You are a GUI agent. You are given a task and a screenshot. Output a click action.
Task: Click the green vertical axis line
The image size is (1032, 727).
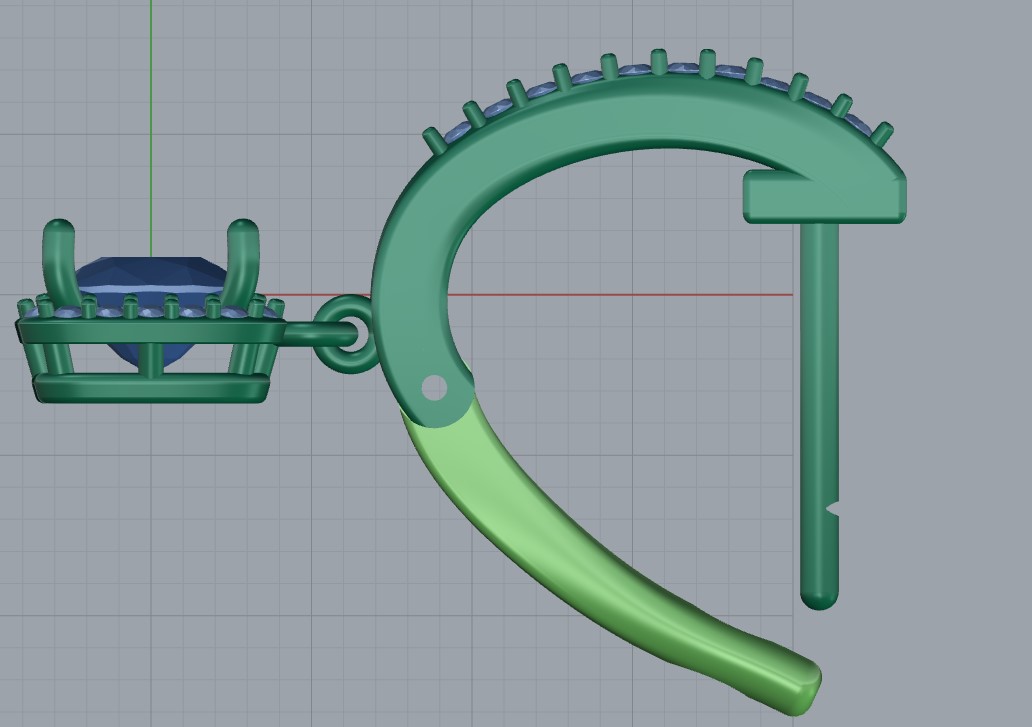[x=151, y=128]
